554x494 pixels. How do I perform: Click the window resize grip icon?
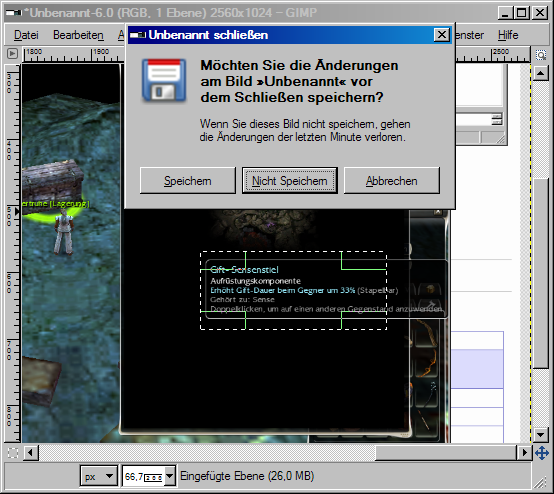click(x=540, y=482)
